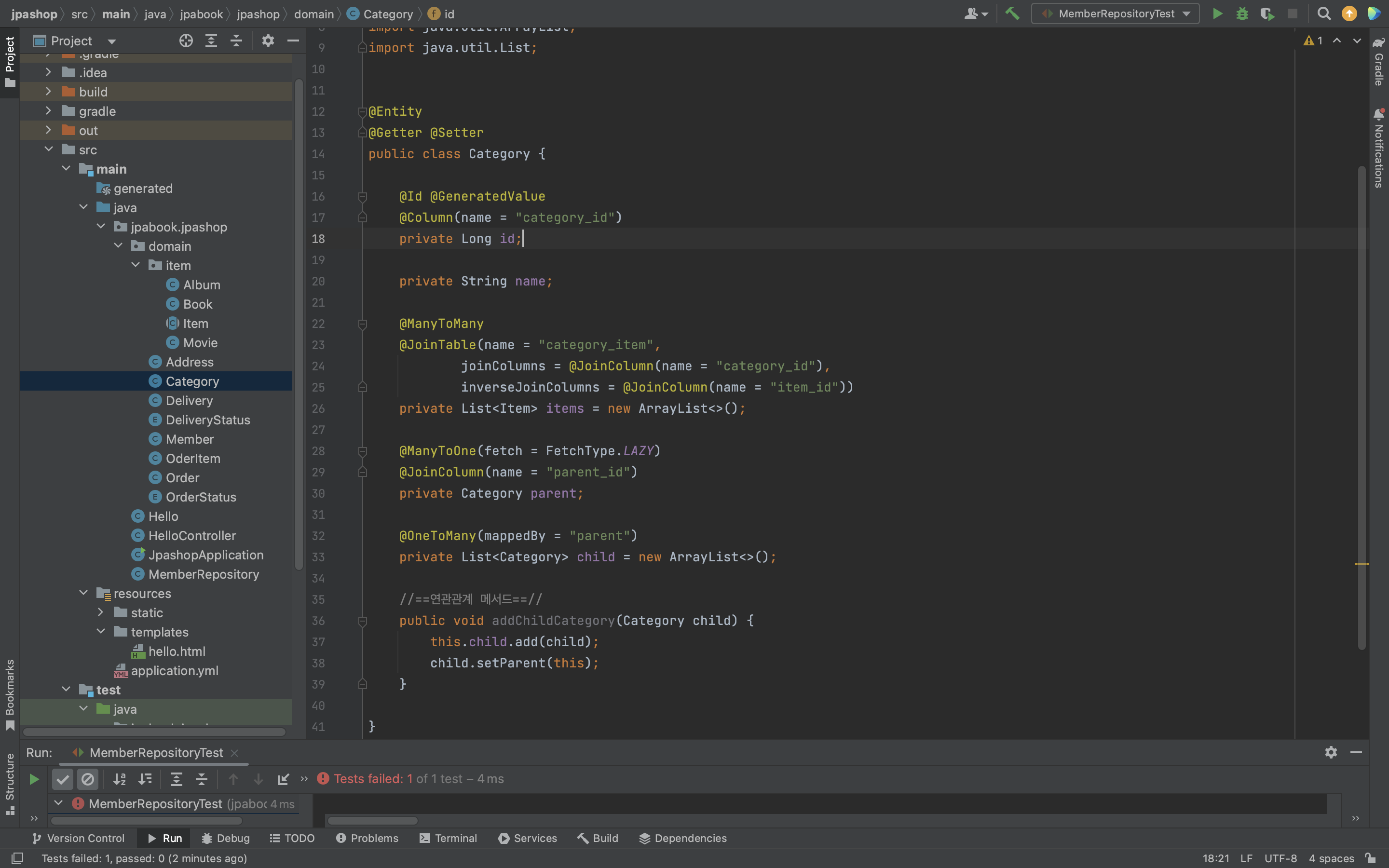Open the Gradle side panel
The height and width of the screenshot is (868, 1389).
pyautogui.click(x=1379, y=62)
